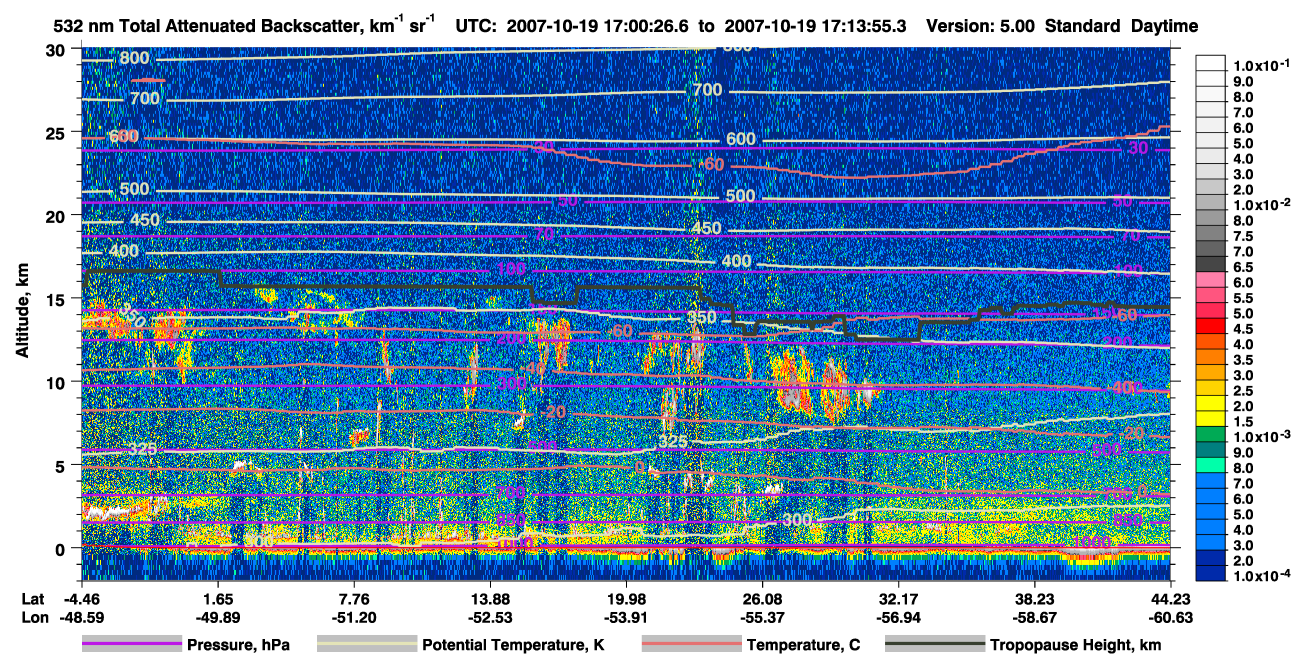Click the latitude value 38.23
Screen dimensions: 1300x667
(x=1034, y=598)
